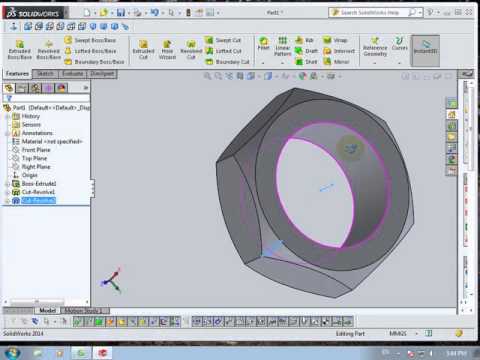
Task: Open the Linear Pattern dropdown arrow
Action: tap(283, 63)
